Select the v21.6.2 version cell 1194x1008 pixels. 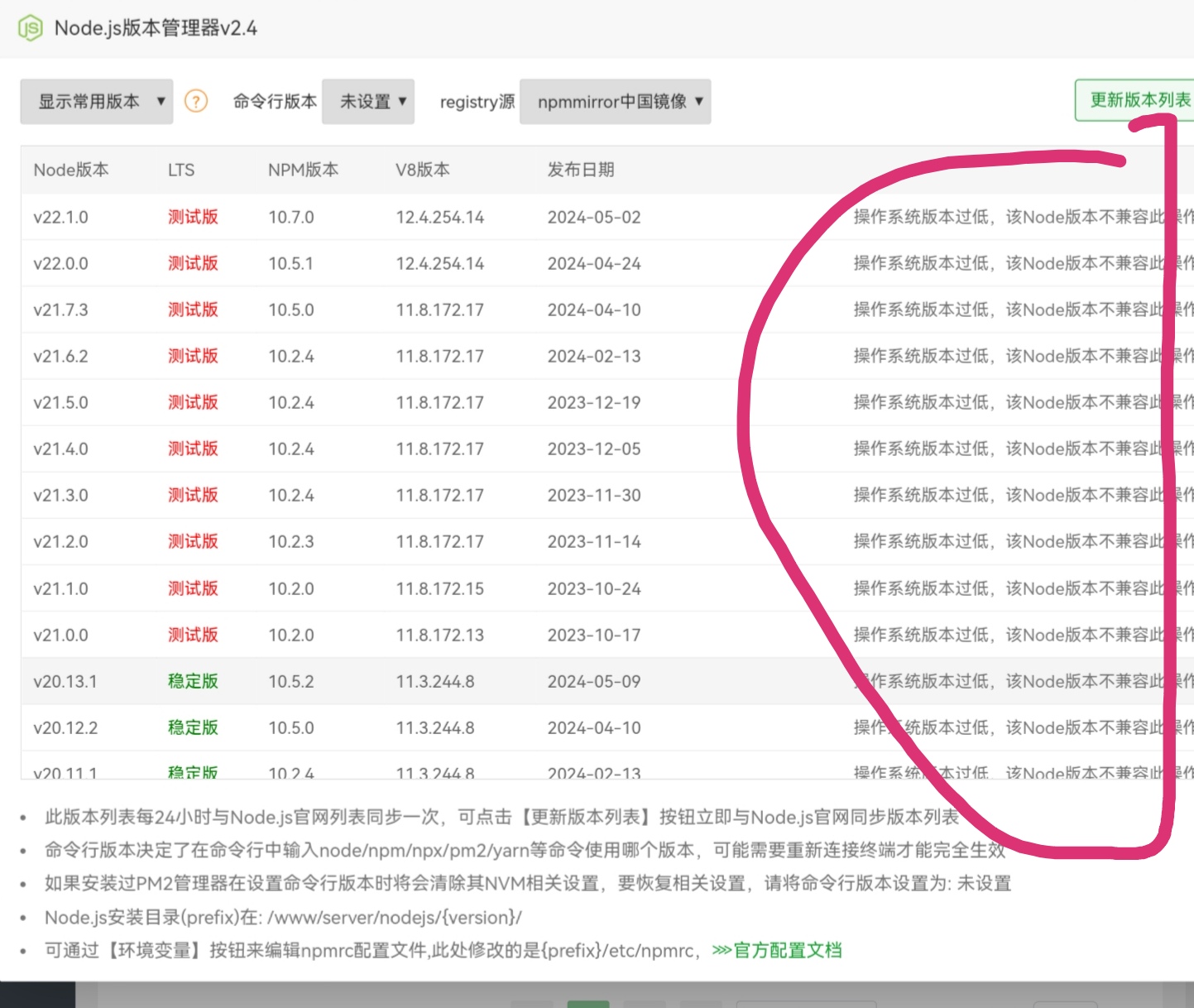(x=61, y=356)
